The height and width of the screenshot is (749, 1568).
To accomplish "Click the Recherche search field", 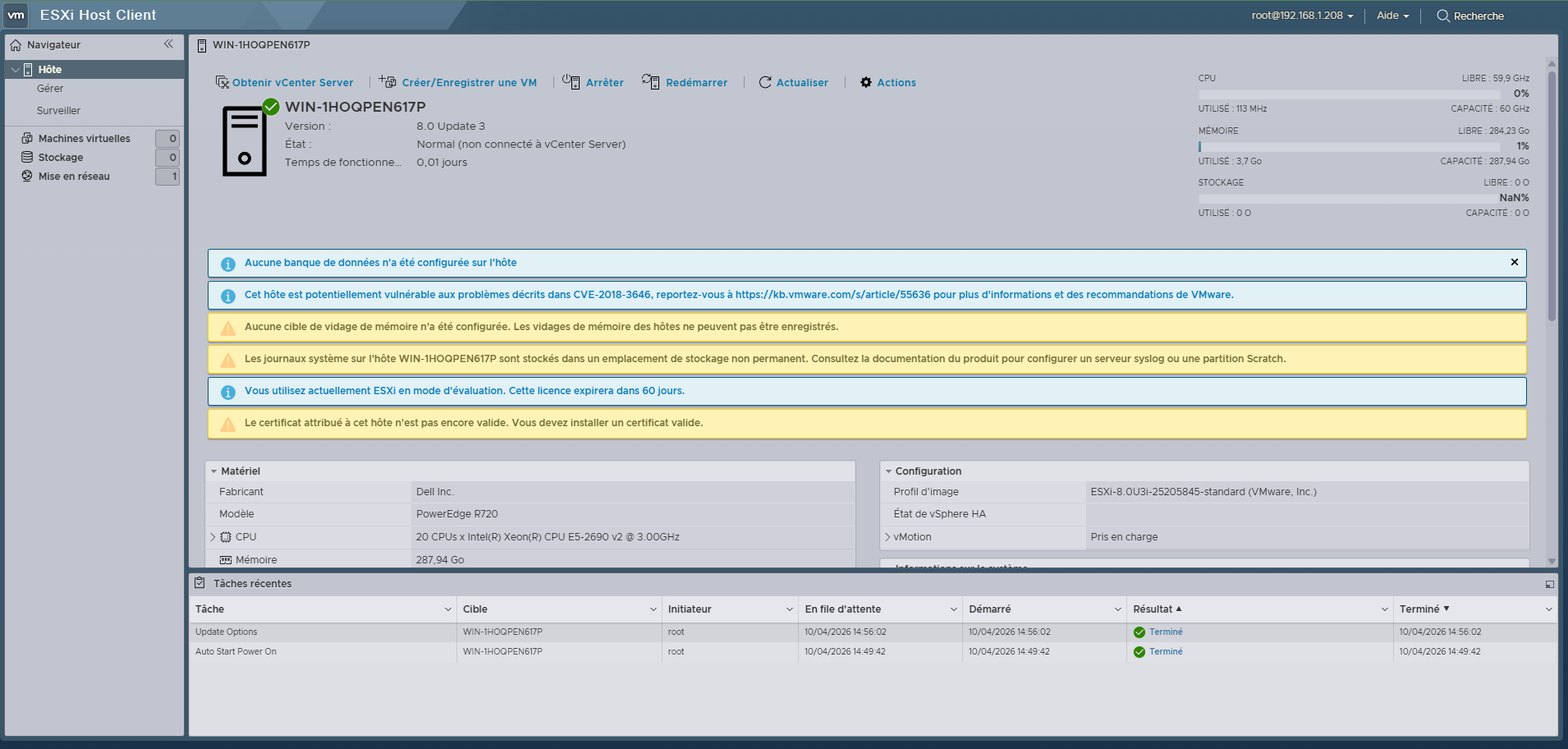I will click(x=1479, y=16).
